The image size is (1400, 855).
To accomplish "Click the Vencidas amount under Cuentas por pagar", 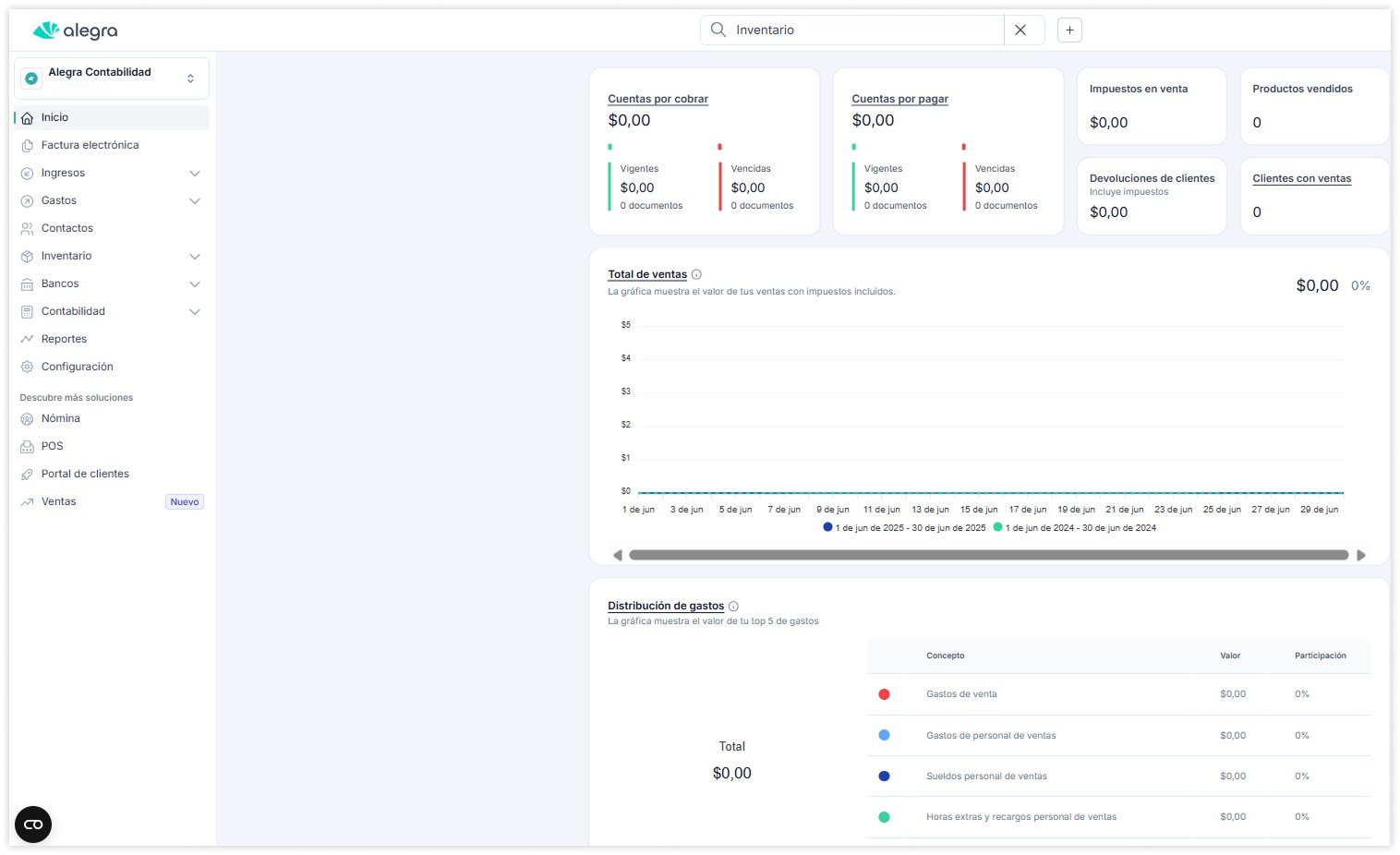I will (x=992, y=187).
